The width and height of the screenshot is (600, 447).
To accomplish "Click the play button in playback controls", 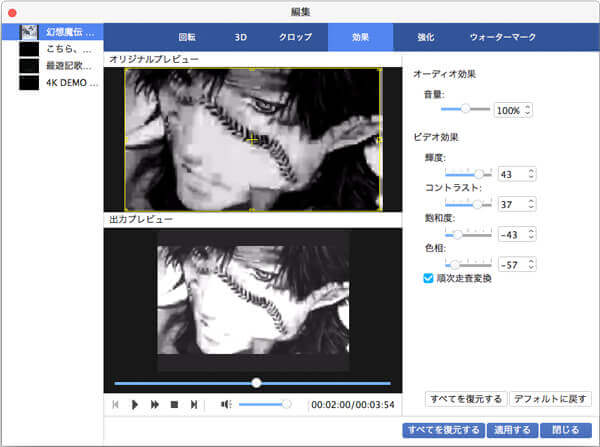I will coord(135,404).
